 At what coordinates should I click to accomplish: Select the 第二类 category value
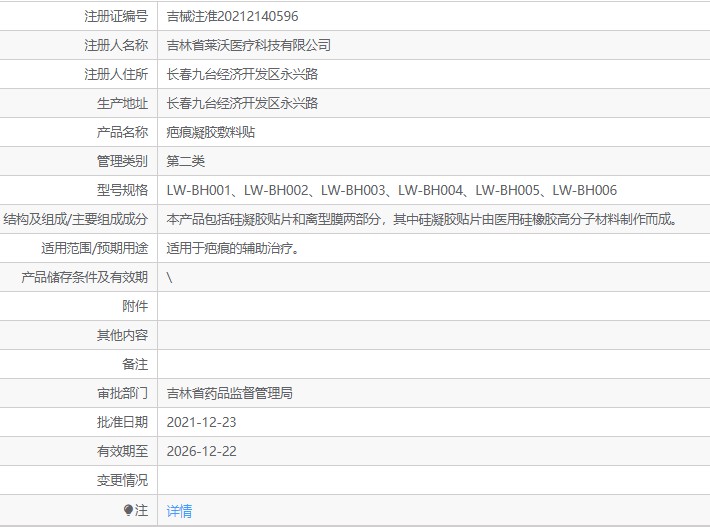186,161
